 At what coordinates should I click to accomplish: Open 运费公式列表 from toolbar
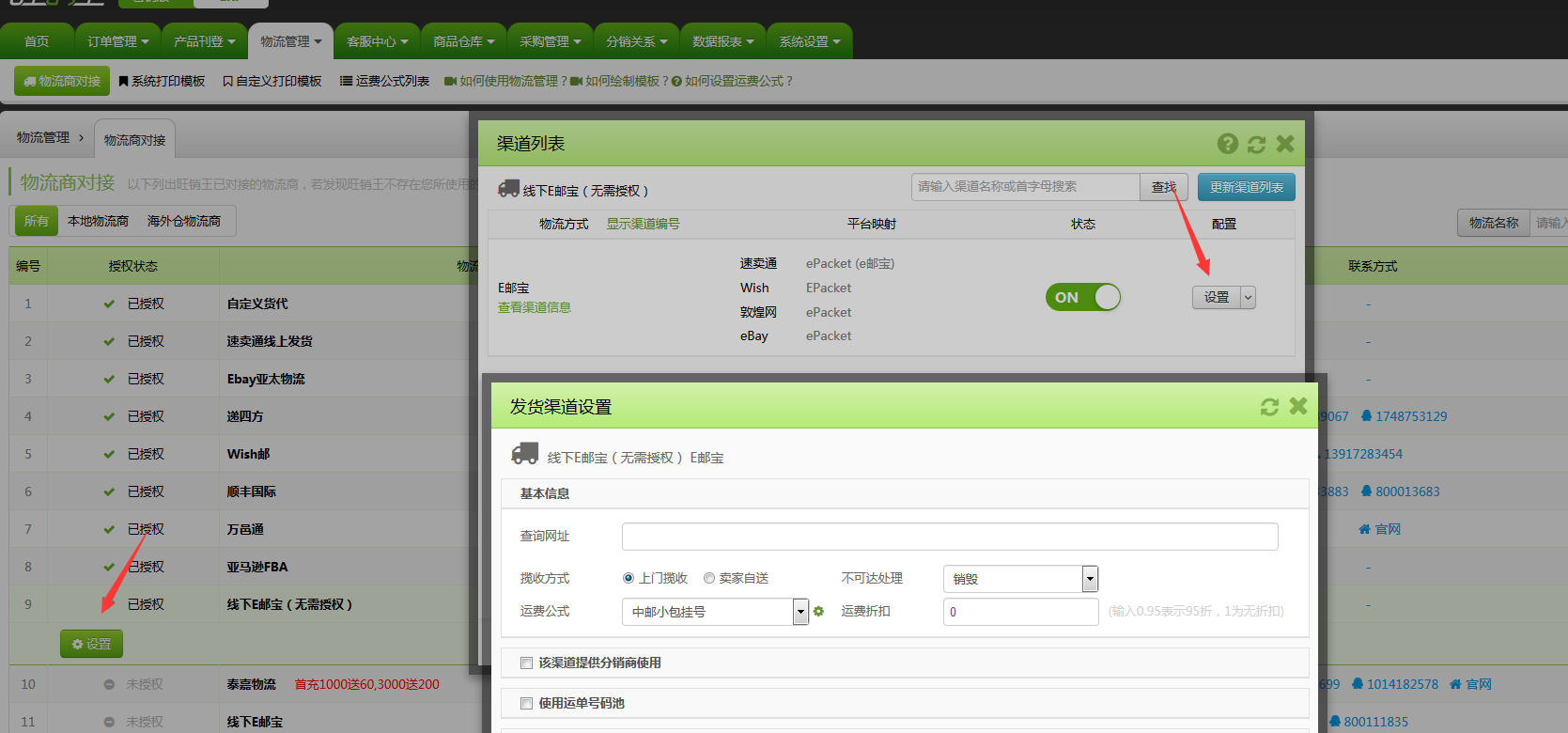coord(385,82)
